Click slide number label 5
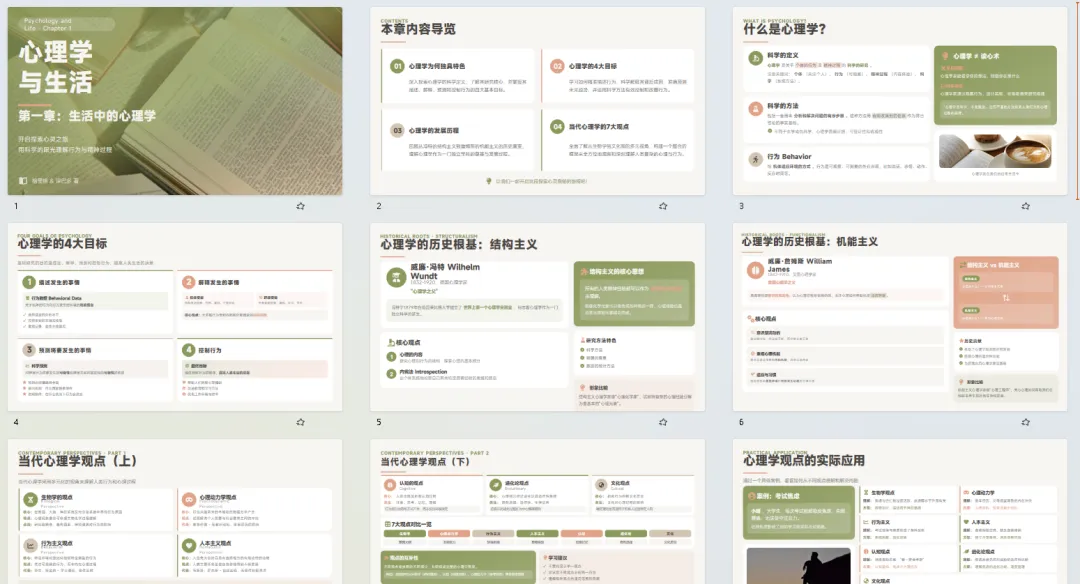Viewport: 1080px width, 584px height. [x=379, y=422]
